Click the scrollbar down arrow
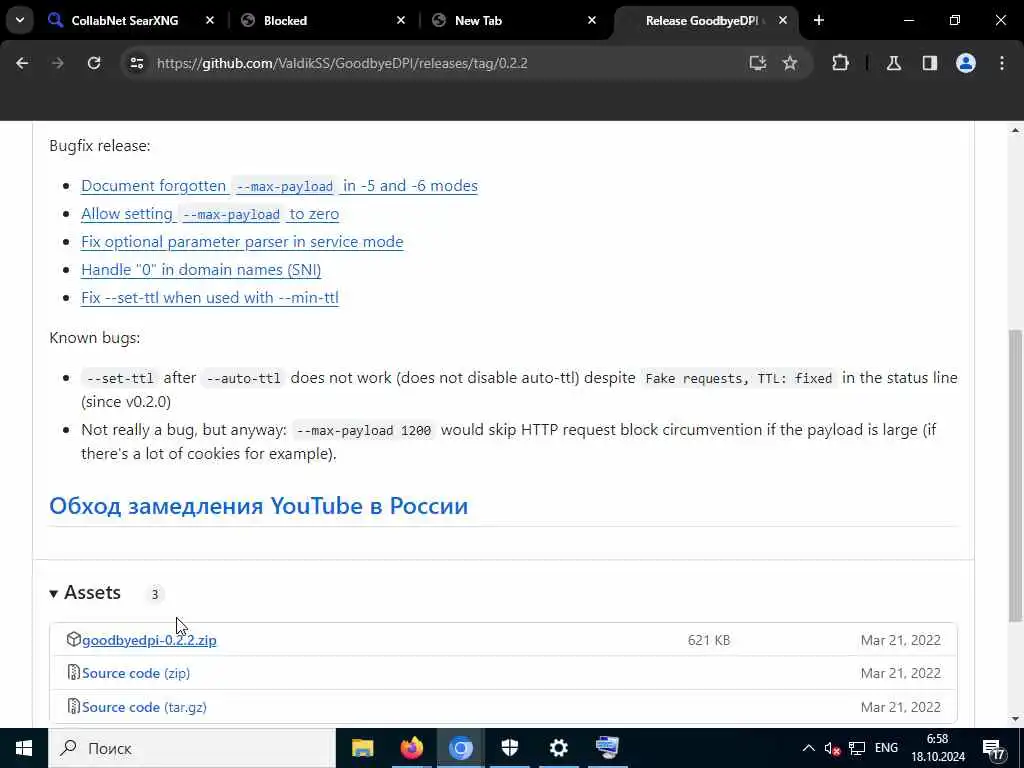 pos(1015,719)
